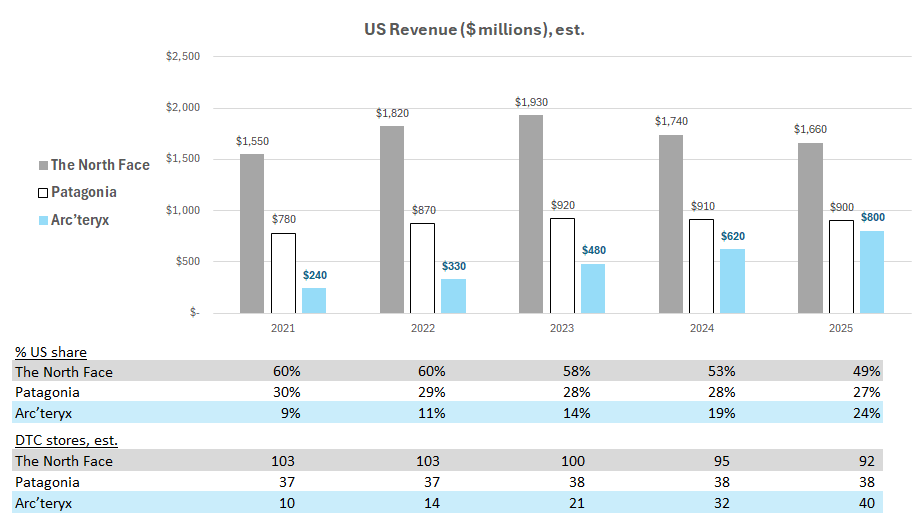The width and height of the screenshot is (919, 513).
Task: Select the Patagonia legend swatch
Action: 43,193
